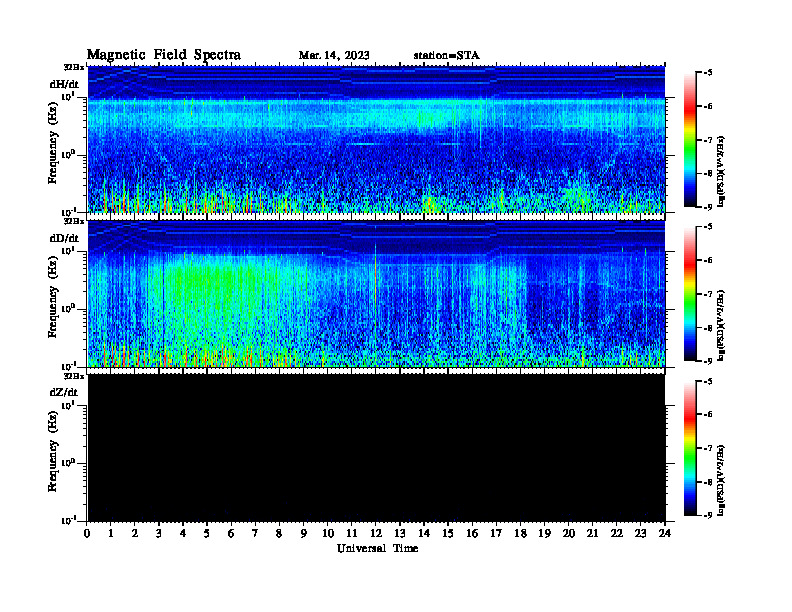Click the 10^-1 frequency tick of dZ/dt panel

[x=68, y=520]
